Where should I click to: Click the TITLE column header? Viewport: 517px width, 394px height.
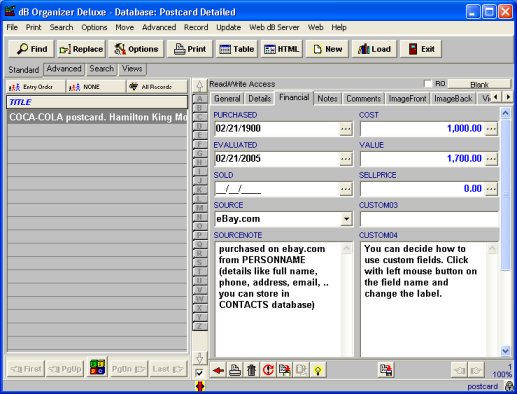click(x=97, y=102)
